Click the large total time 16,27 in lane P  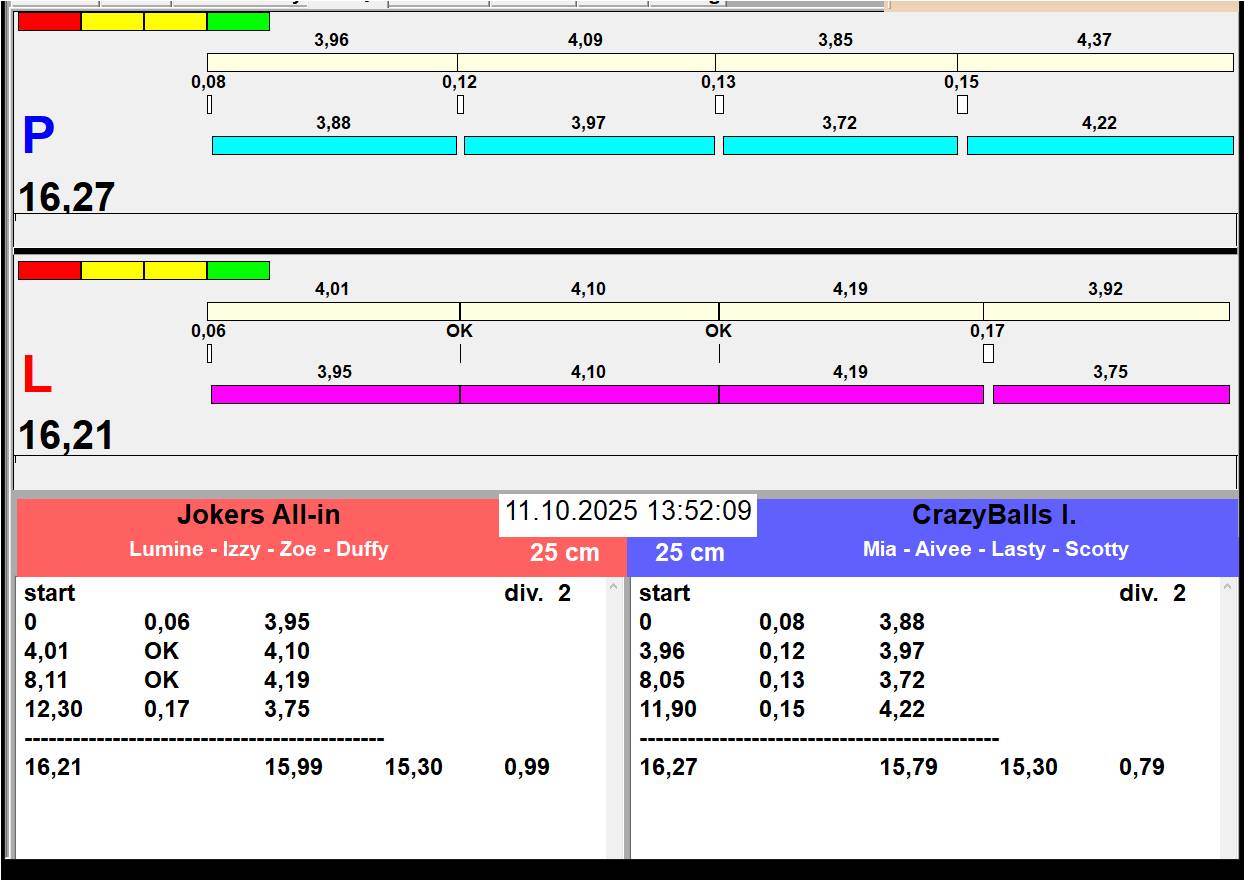tap(66, 197)
